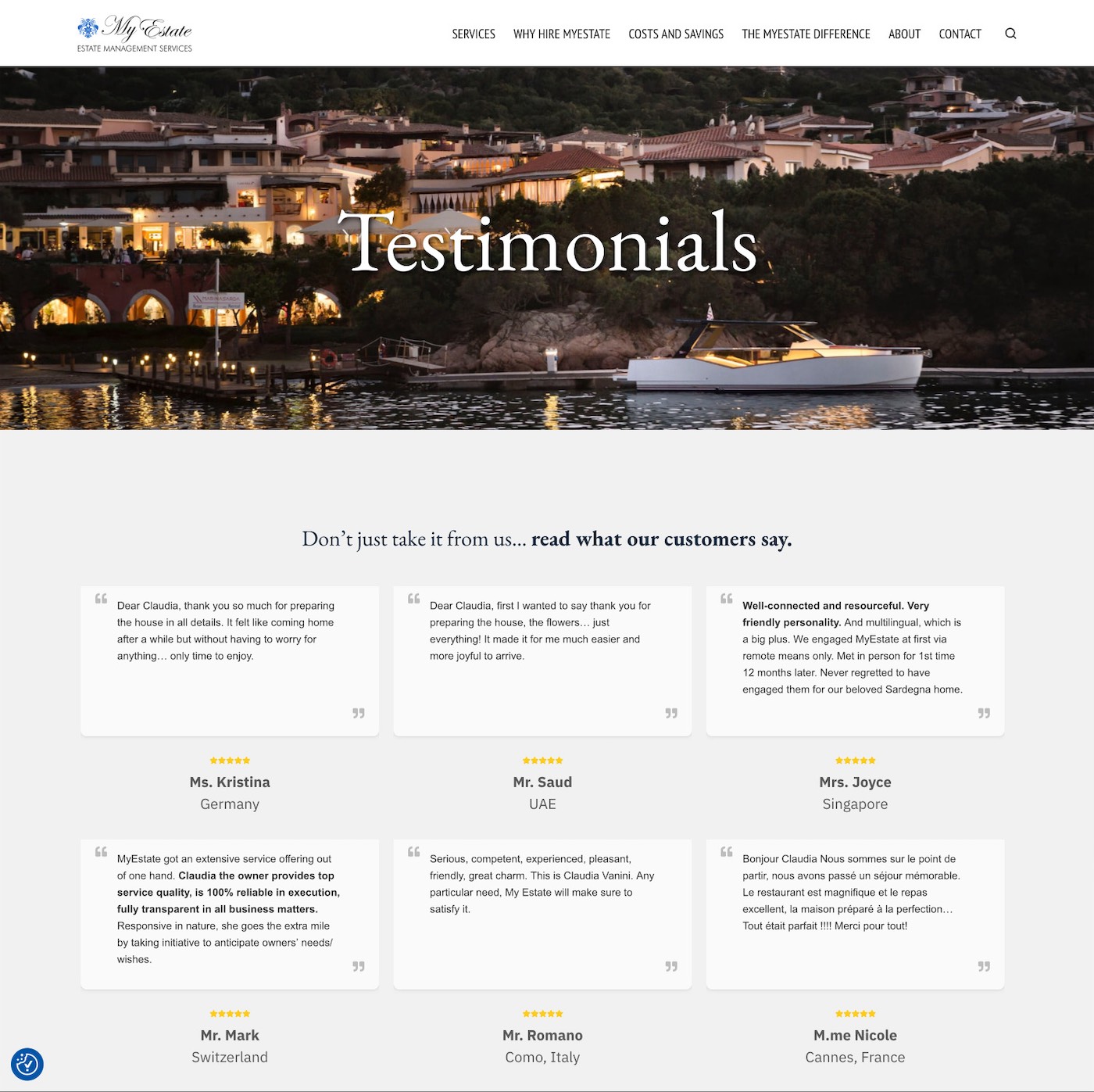Click the Mrs. Joyce reviewer name
The height and width of the screenshot is (1092, 1094).
coord(855,782)
